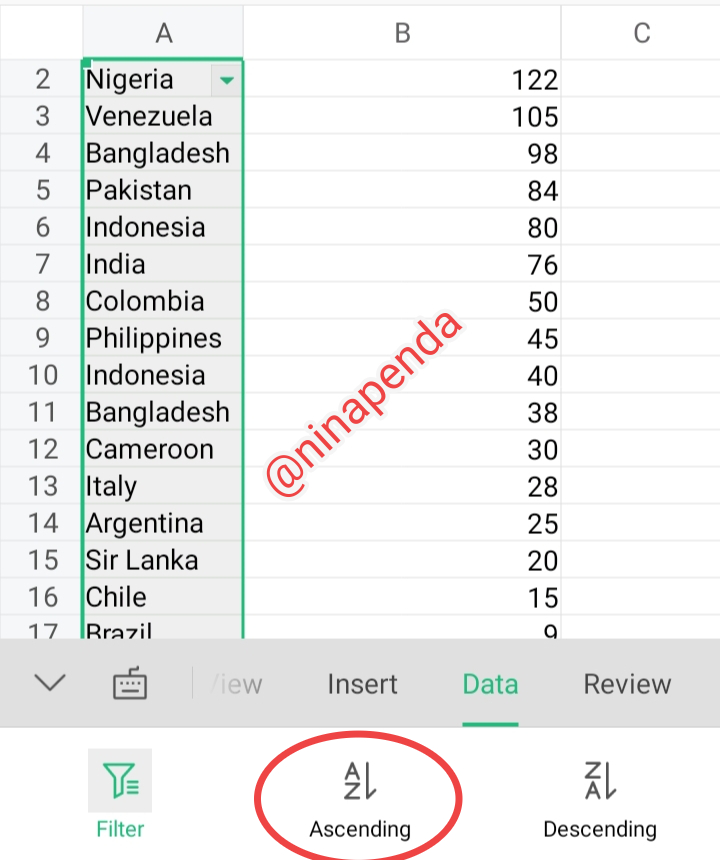Screen dimensions: 720x860
Task: Sort column with Ascending A-Z icon
Action: [359, 781]
